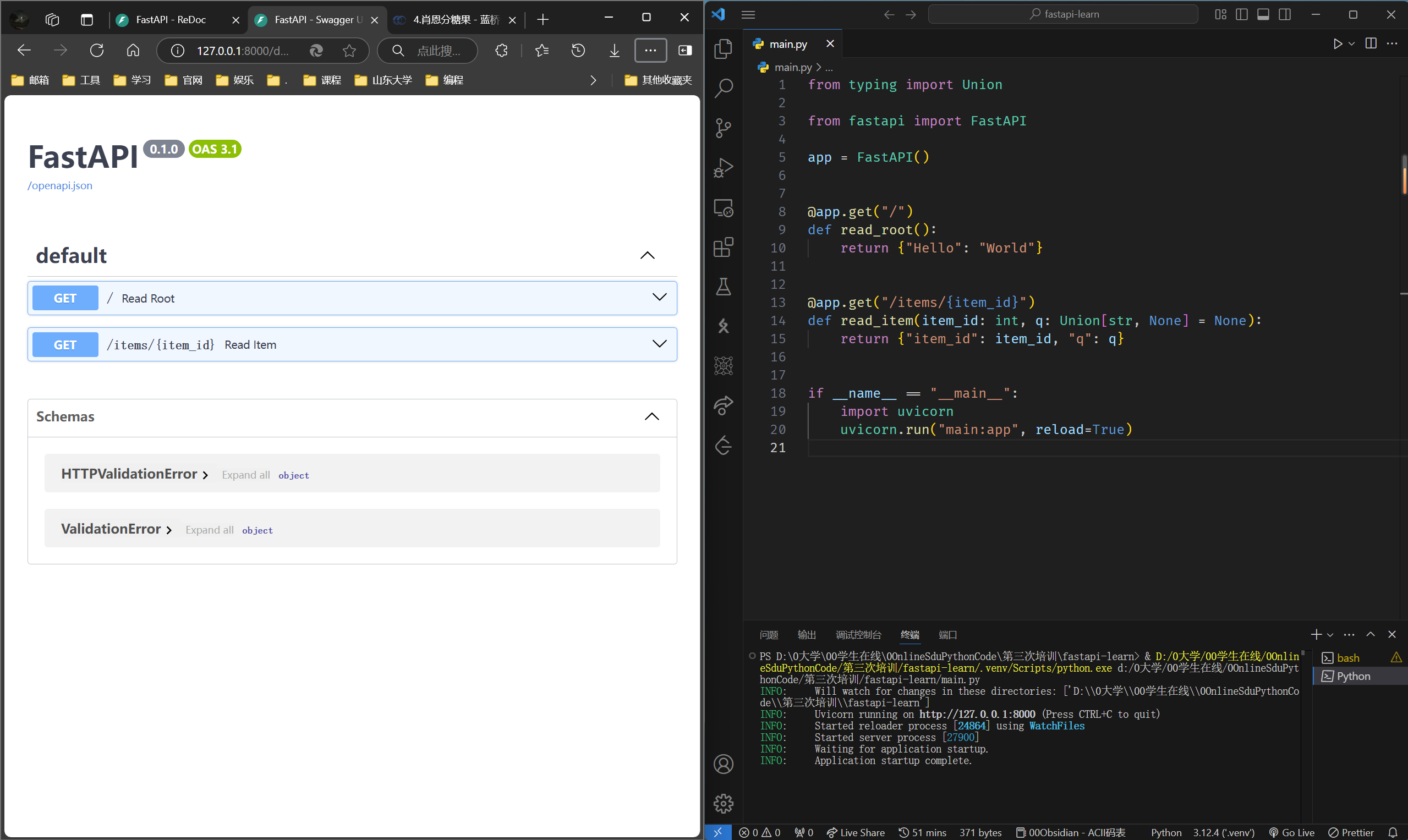The width and height of the screenshot is (1408, 840).
Task: Toggle Prettier in the status bar
Action: [1351, 832]
